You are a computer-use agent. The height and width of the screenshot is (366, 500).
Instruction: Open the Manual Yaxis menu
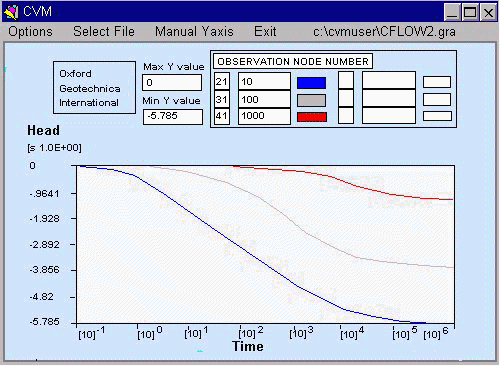coord(194,32)
